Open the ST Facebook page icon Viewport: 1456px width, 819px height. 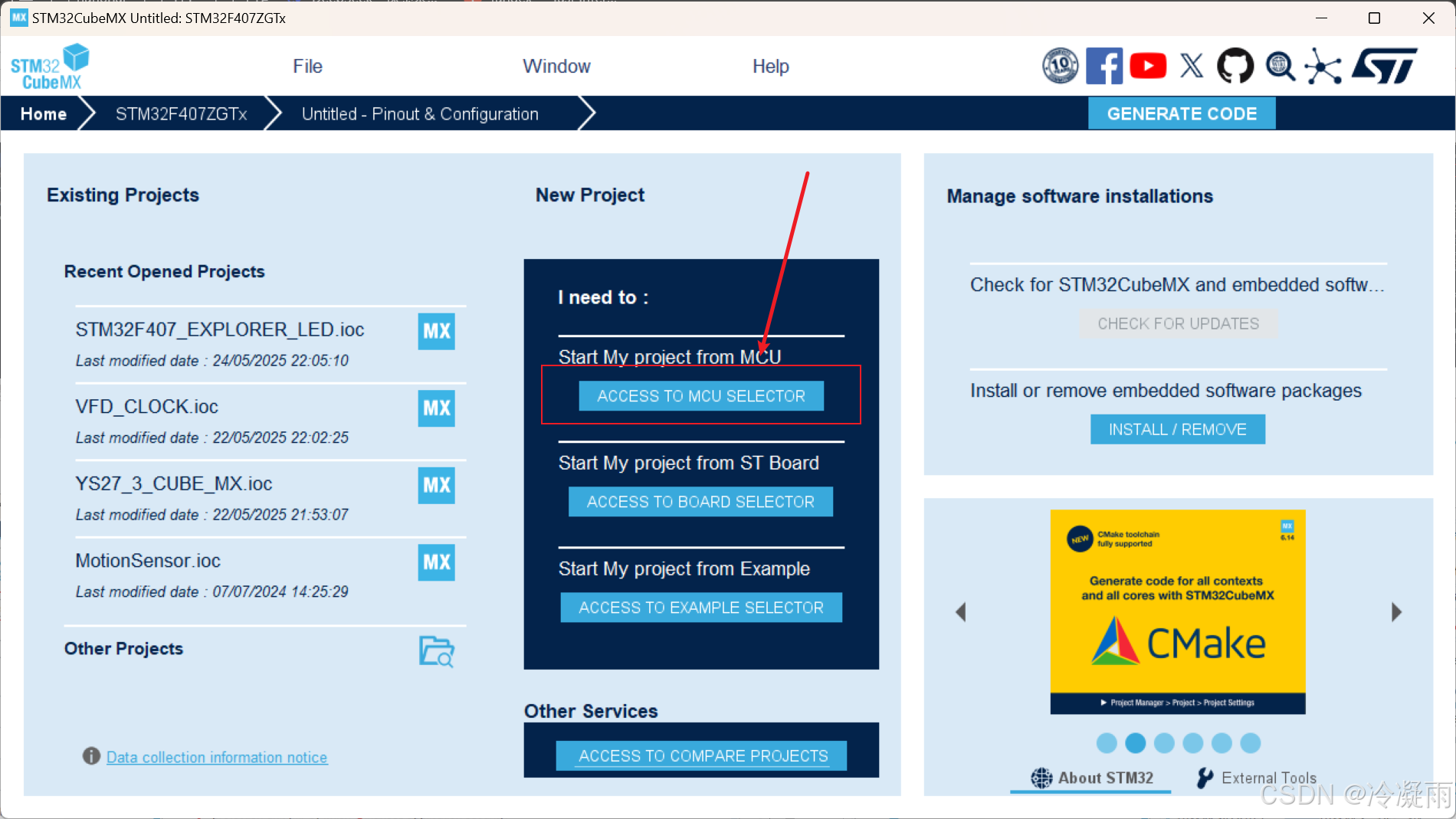(x=1104, y=66)
